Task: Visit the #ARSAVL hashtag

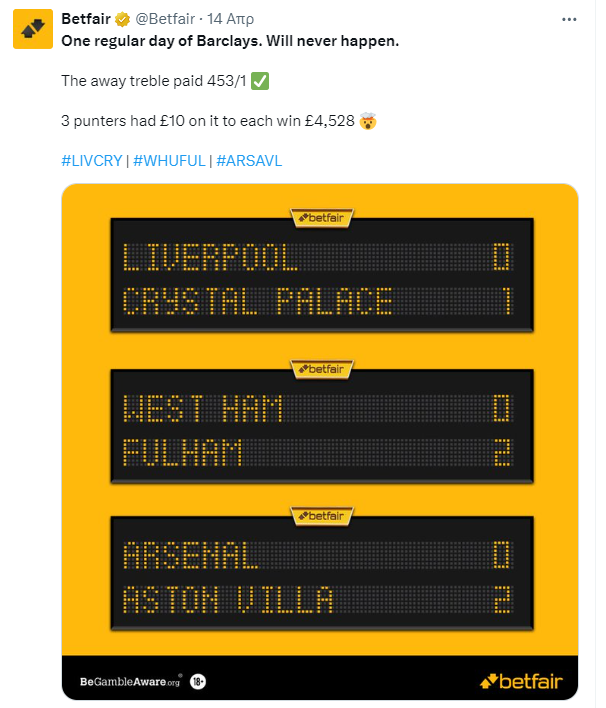Action: point(248,160)
